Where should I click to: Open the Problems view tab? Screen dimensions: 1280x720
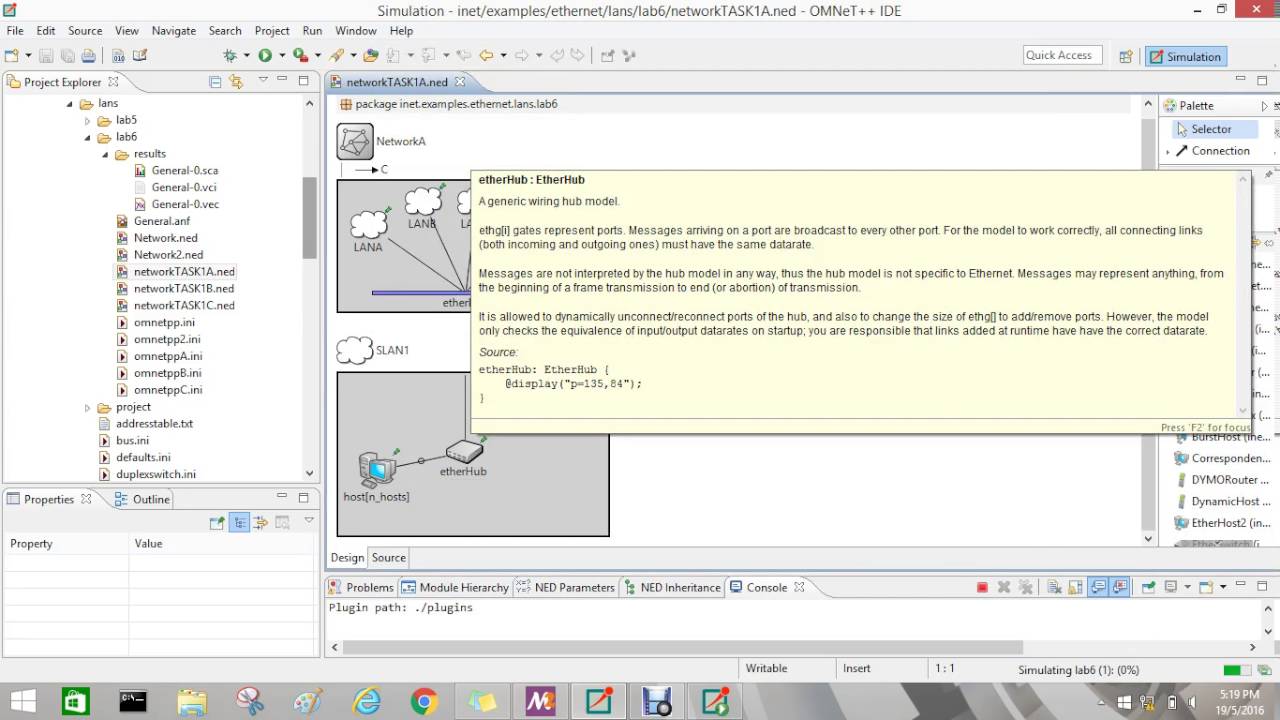361,587
